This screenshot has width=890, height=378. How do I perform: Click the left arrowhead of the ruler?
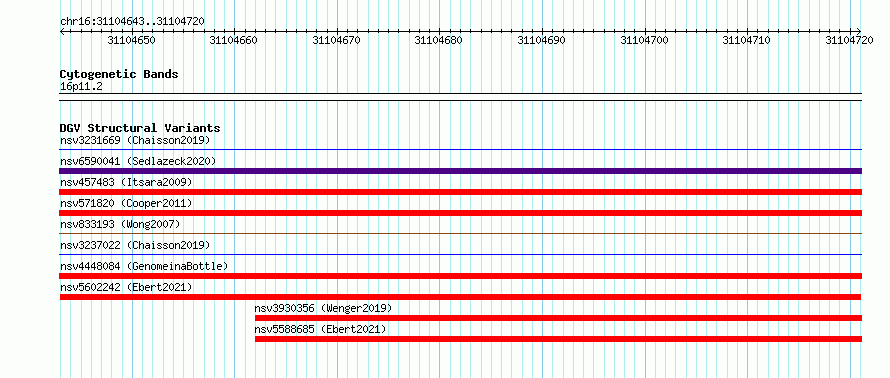point(62,31)
